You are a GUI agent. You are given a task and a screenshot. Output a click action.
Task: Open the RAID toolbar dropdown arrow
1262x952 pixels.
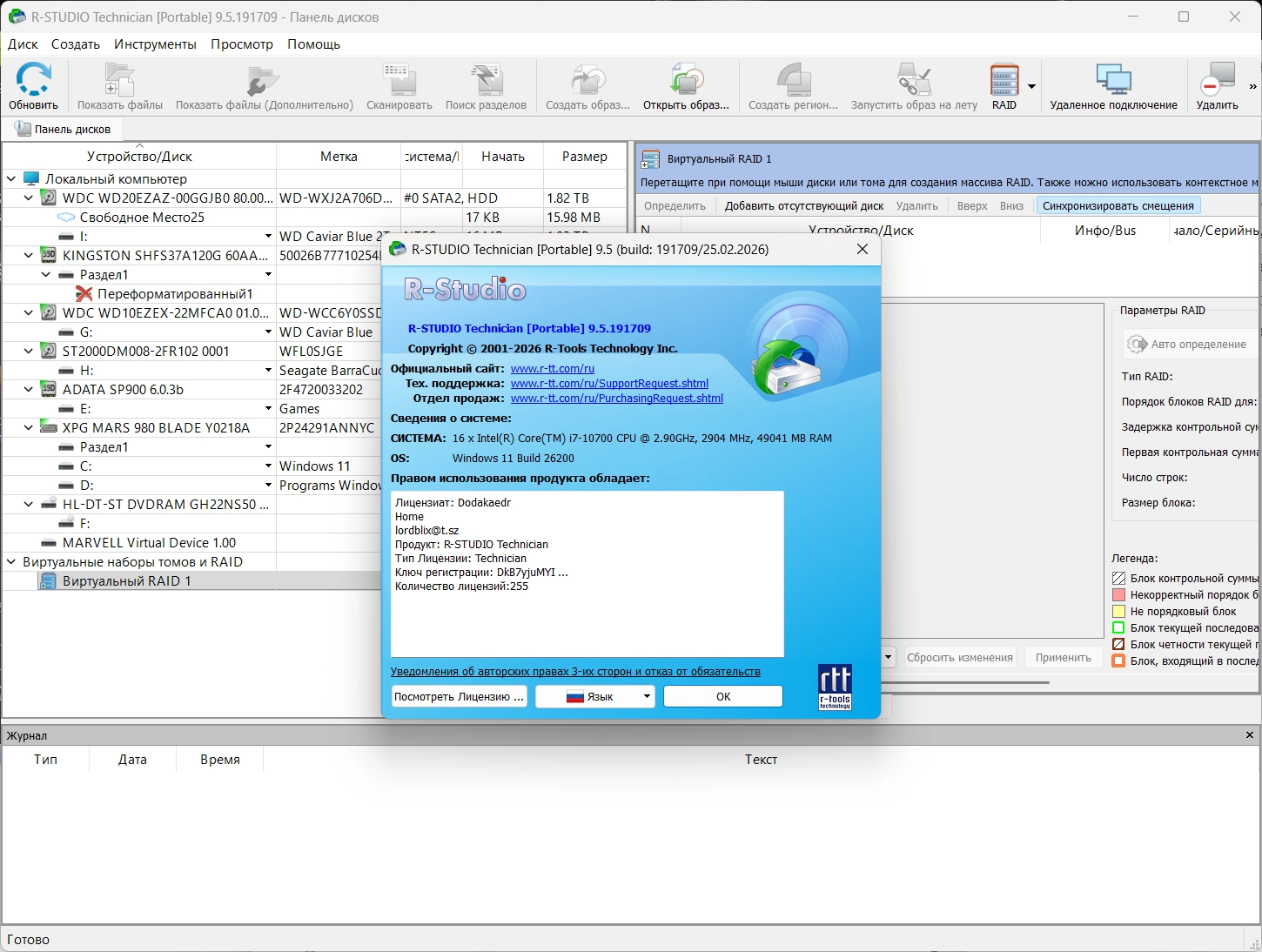click(x=1031, y=86)
